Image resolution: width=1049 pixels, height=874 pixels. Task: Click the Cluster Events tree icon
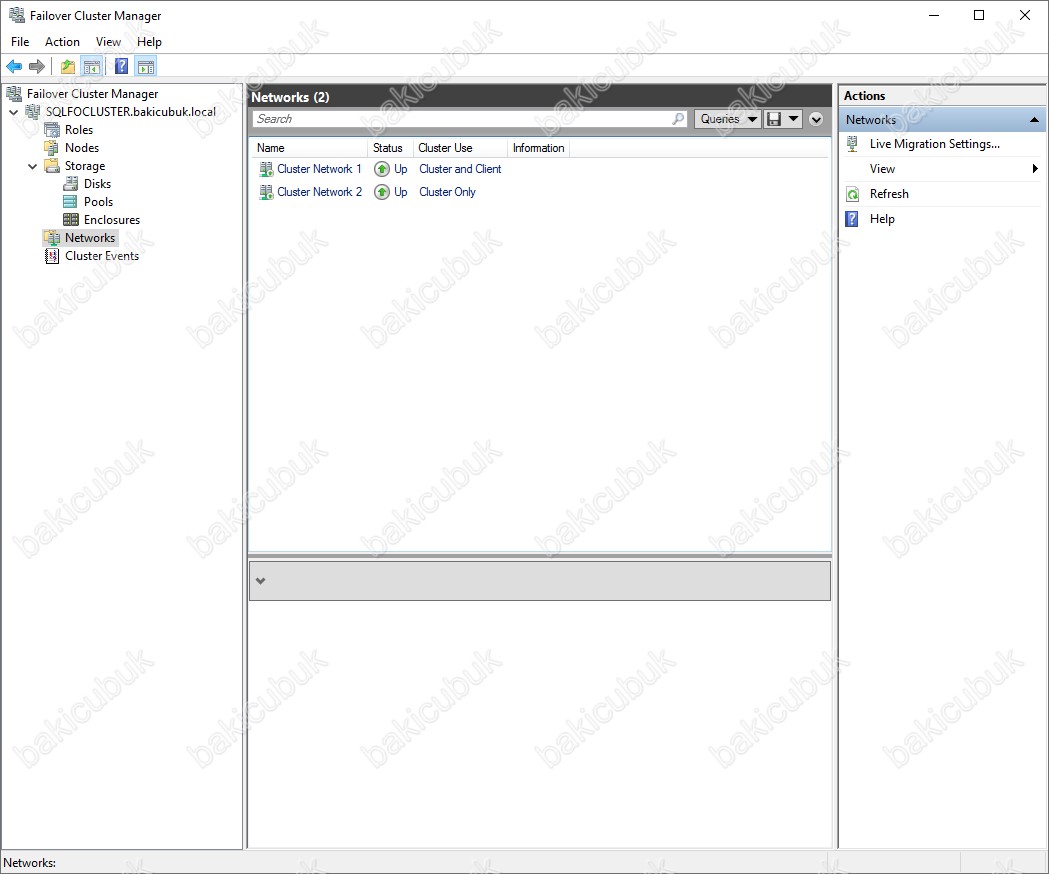[52, 256]
